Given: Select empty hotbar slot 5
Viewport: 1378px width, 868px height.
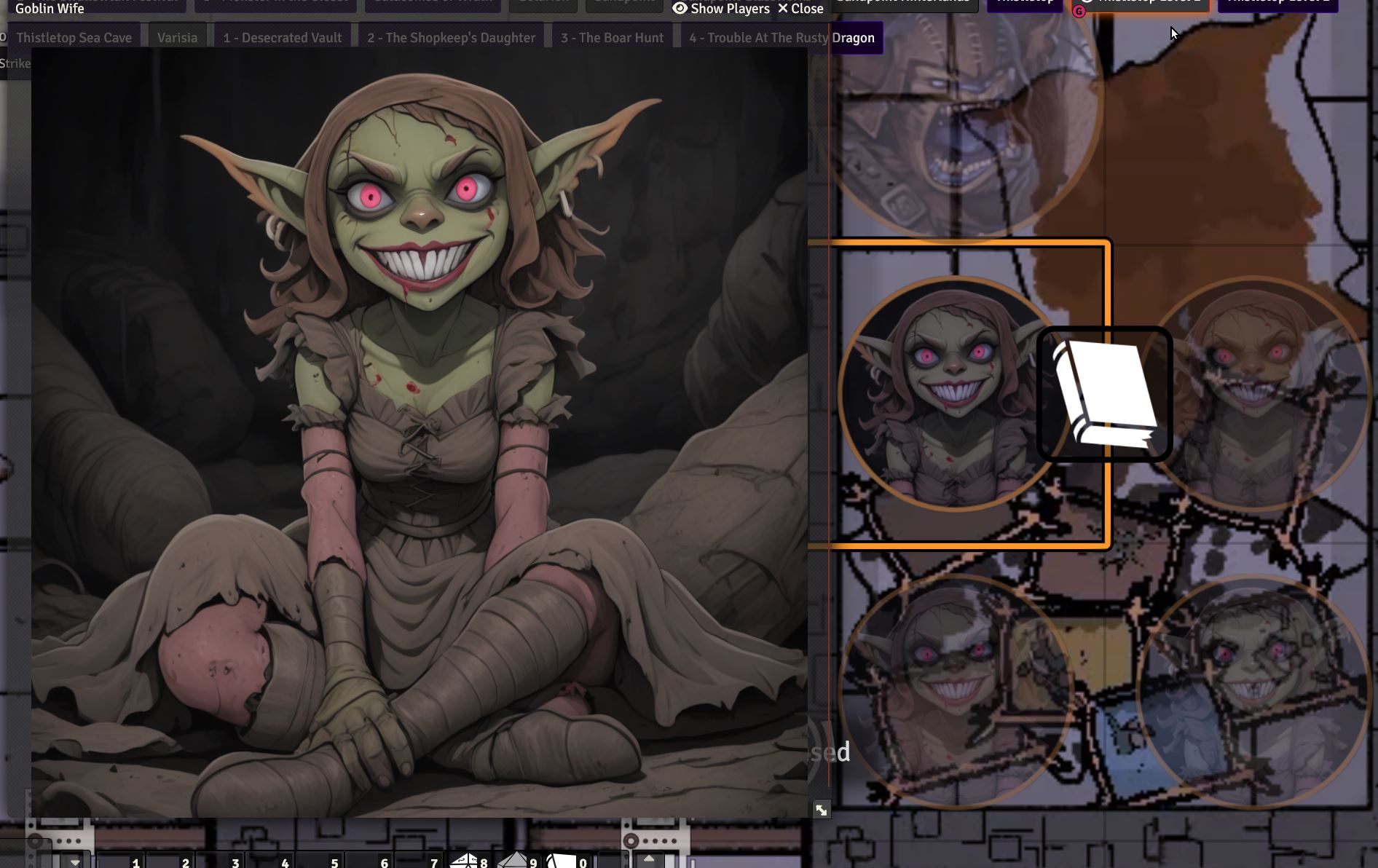Looking at the screenshot, I should (x=319, y=860).
